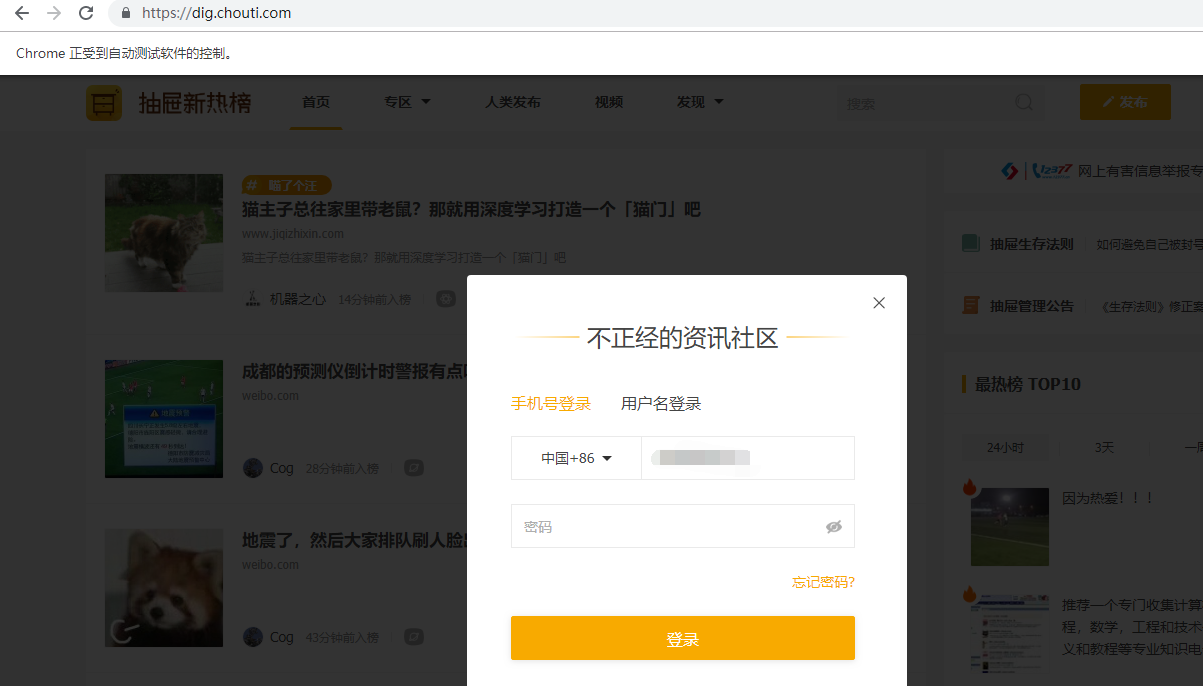Click the 抽屉生存法则 book icon
Screen dimensions: 1203x686
click(x=970, y=243)
